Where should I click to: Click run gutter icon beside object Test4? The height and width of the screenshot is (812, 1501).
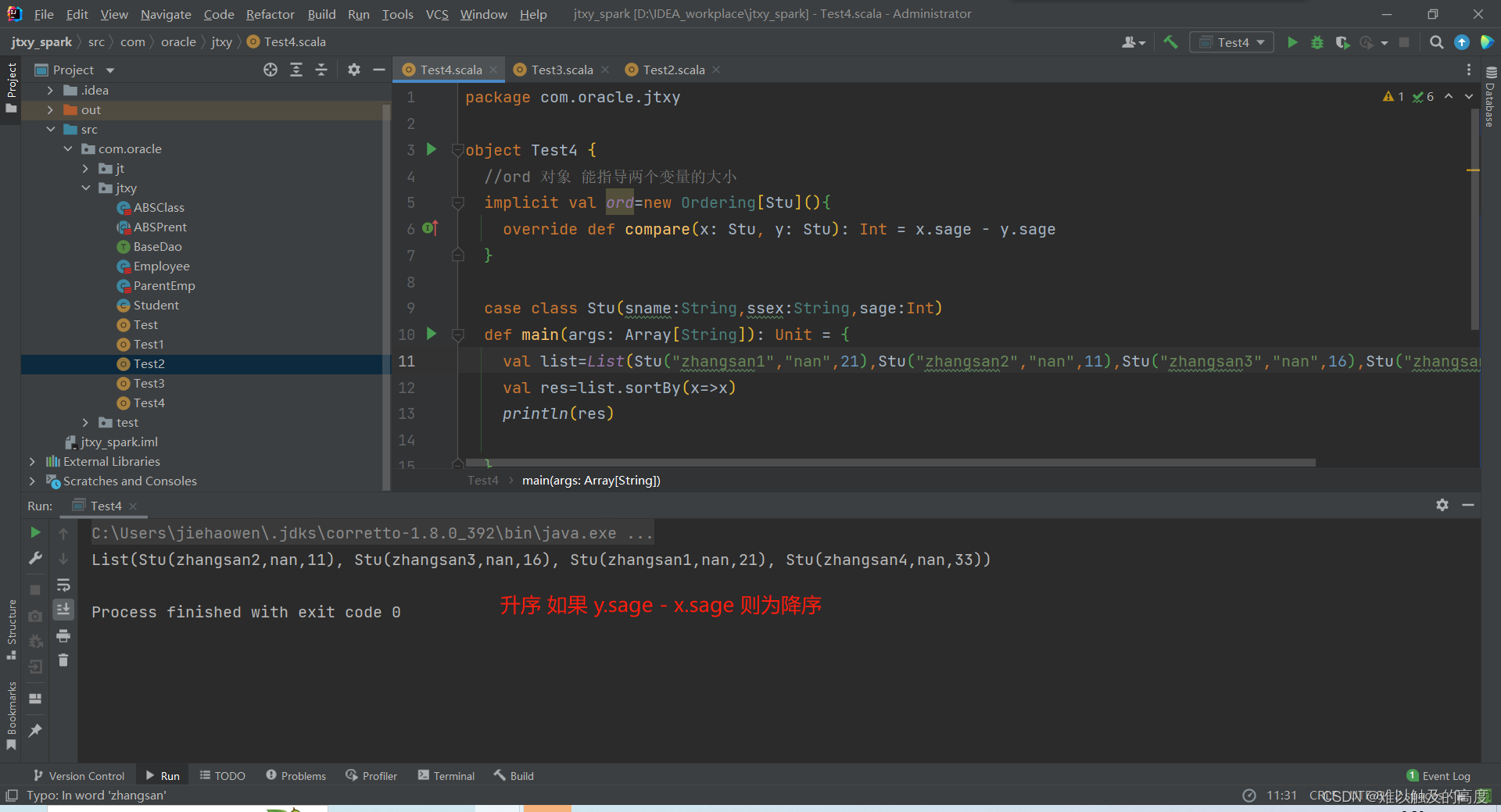point(431,148)
